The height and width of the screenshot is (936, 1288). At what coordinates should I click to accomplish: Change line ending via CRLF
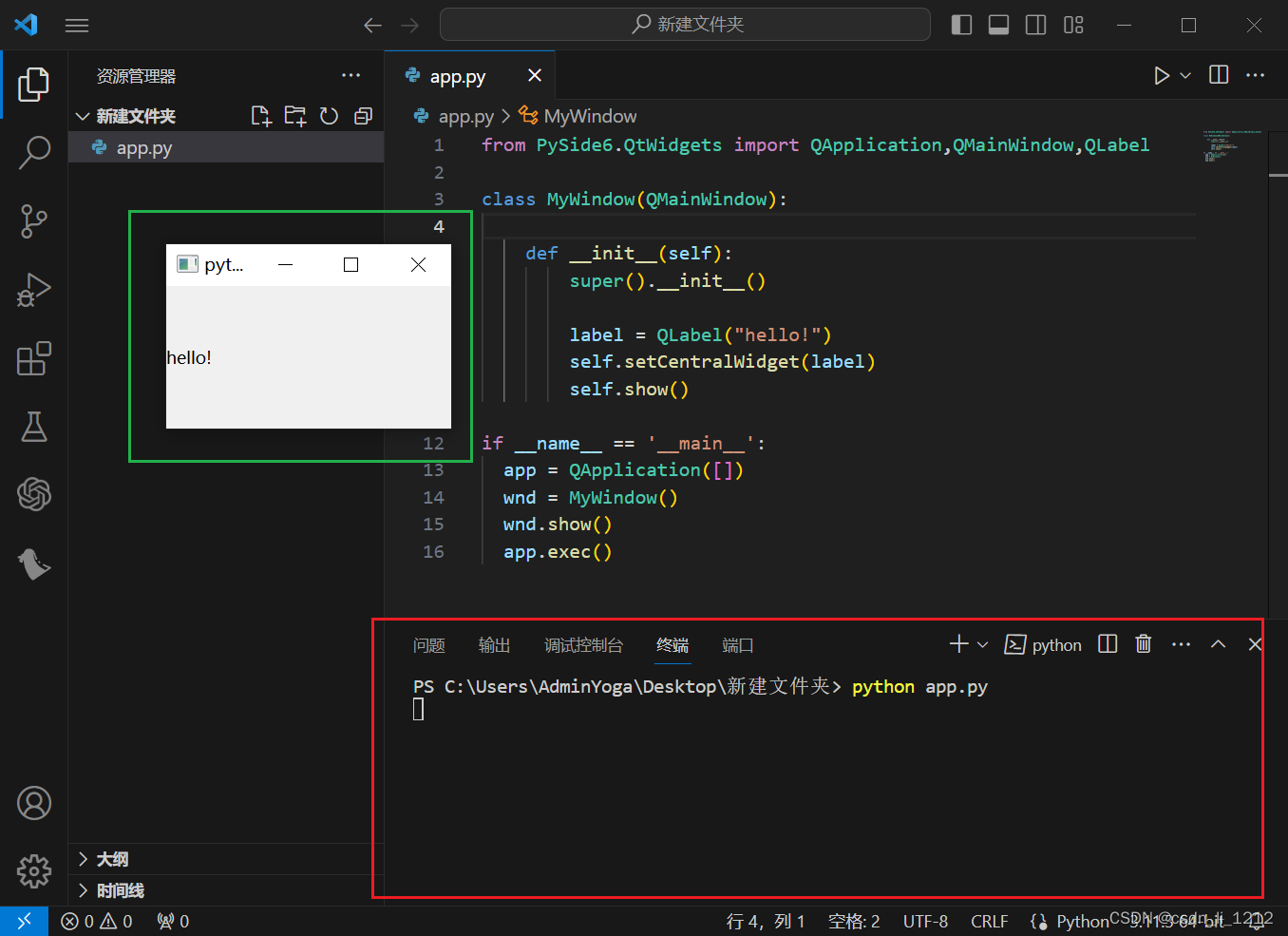(x=989, y=921)
